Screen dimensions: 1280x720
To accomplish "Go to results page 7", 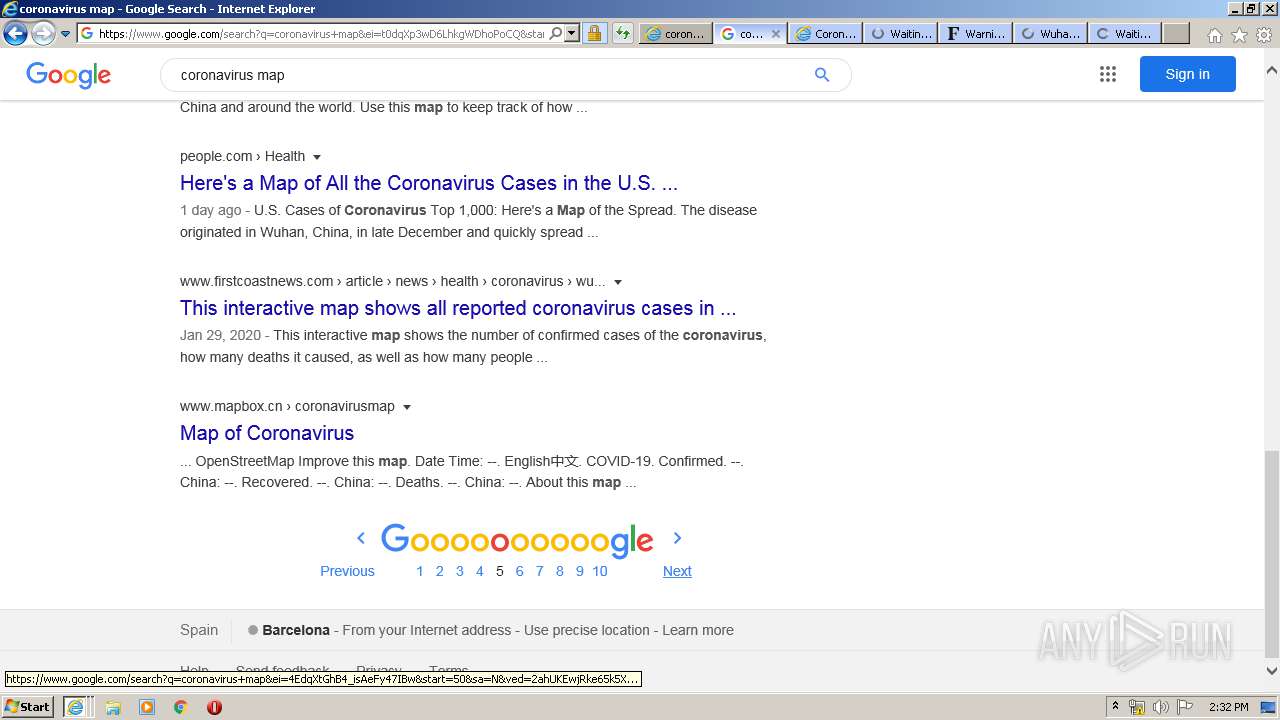I will coord(540,571).
